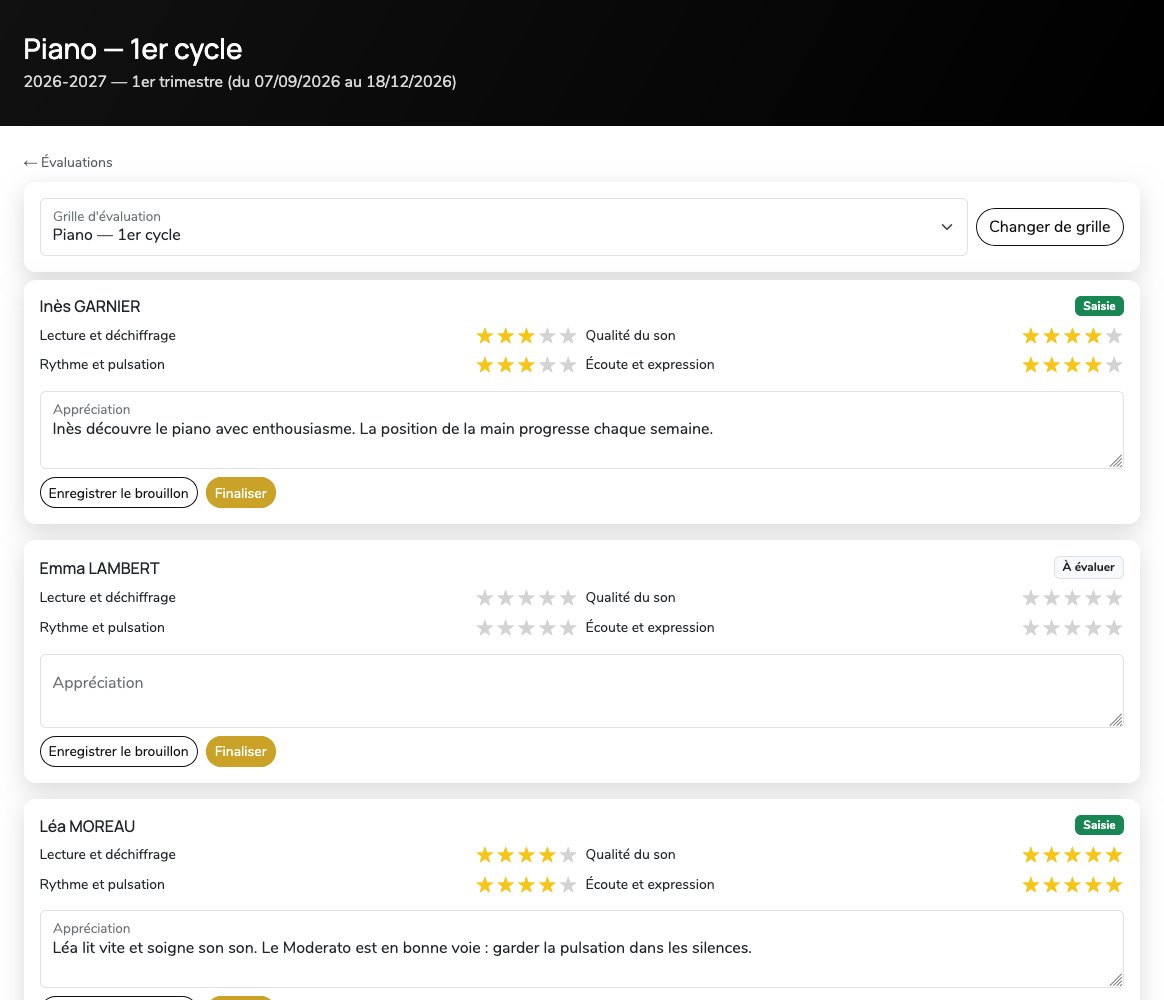The height and width of the screenshot is (1000, 1164).
Task: Click the Saisie badge on Inès GARNIER's card
Action: click(1099, 306)
